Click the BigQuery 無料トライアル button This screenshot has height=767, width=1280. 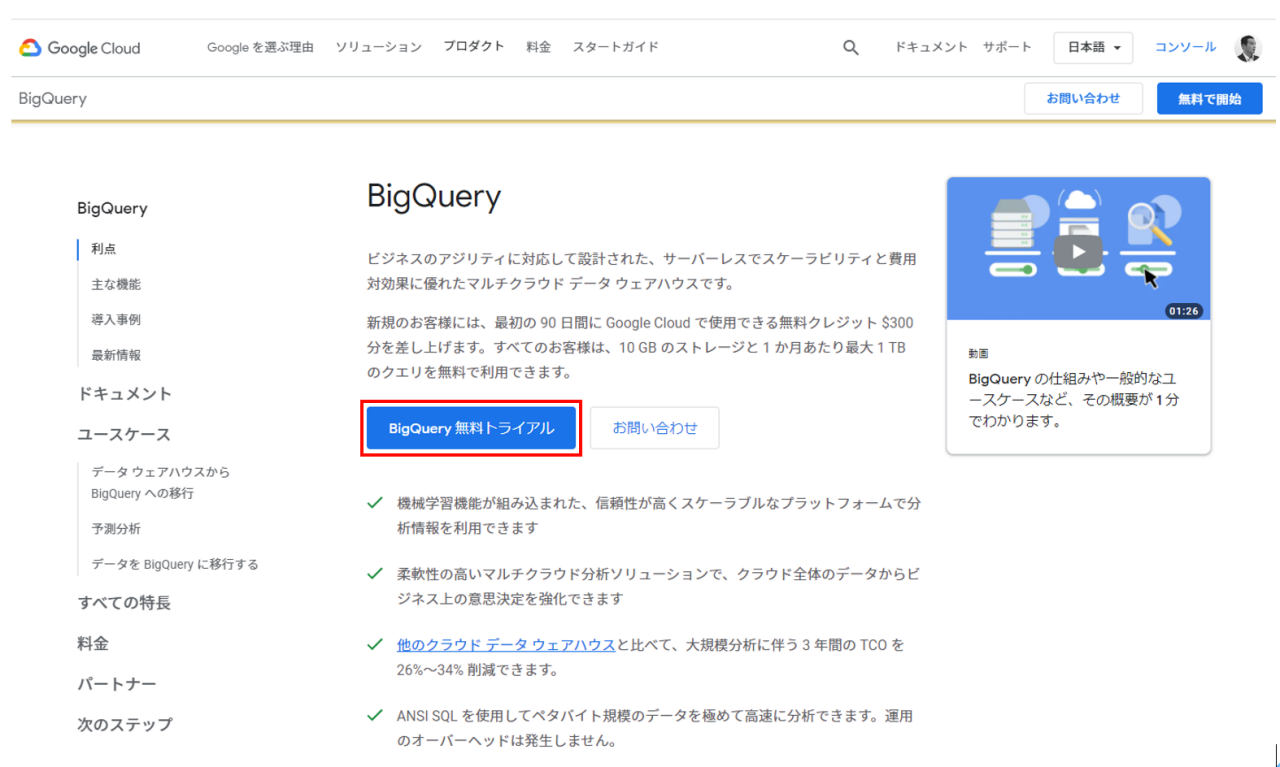tap(470, 428)
